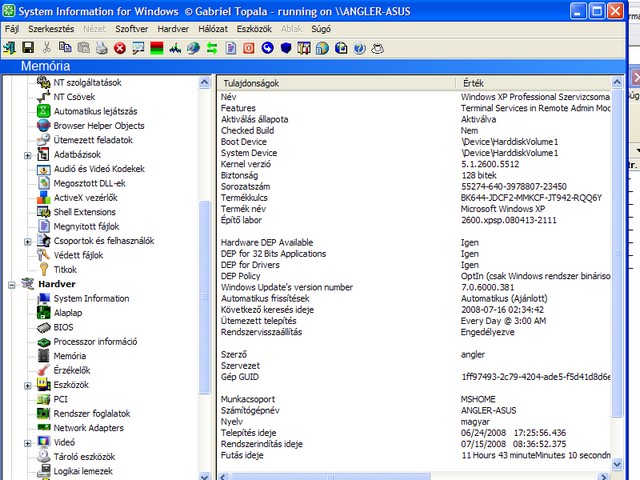Click the blue graph monitor icon
This screenshot has width=640, height=480.
pyautogui.click(x=175, y=48)
